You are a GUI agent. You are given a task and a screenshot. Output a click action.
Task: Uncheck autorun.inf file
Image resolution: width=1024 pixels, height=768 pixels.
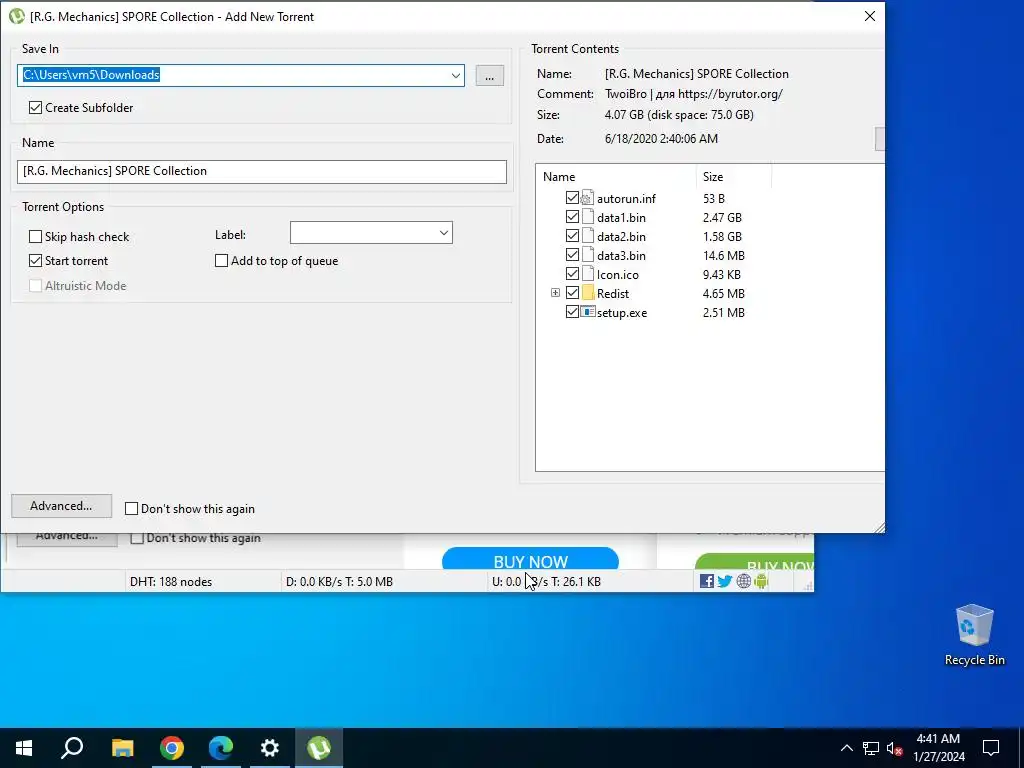pos(572,198)
